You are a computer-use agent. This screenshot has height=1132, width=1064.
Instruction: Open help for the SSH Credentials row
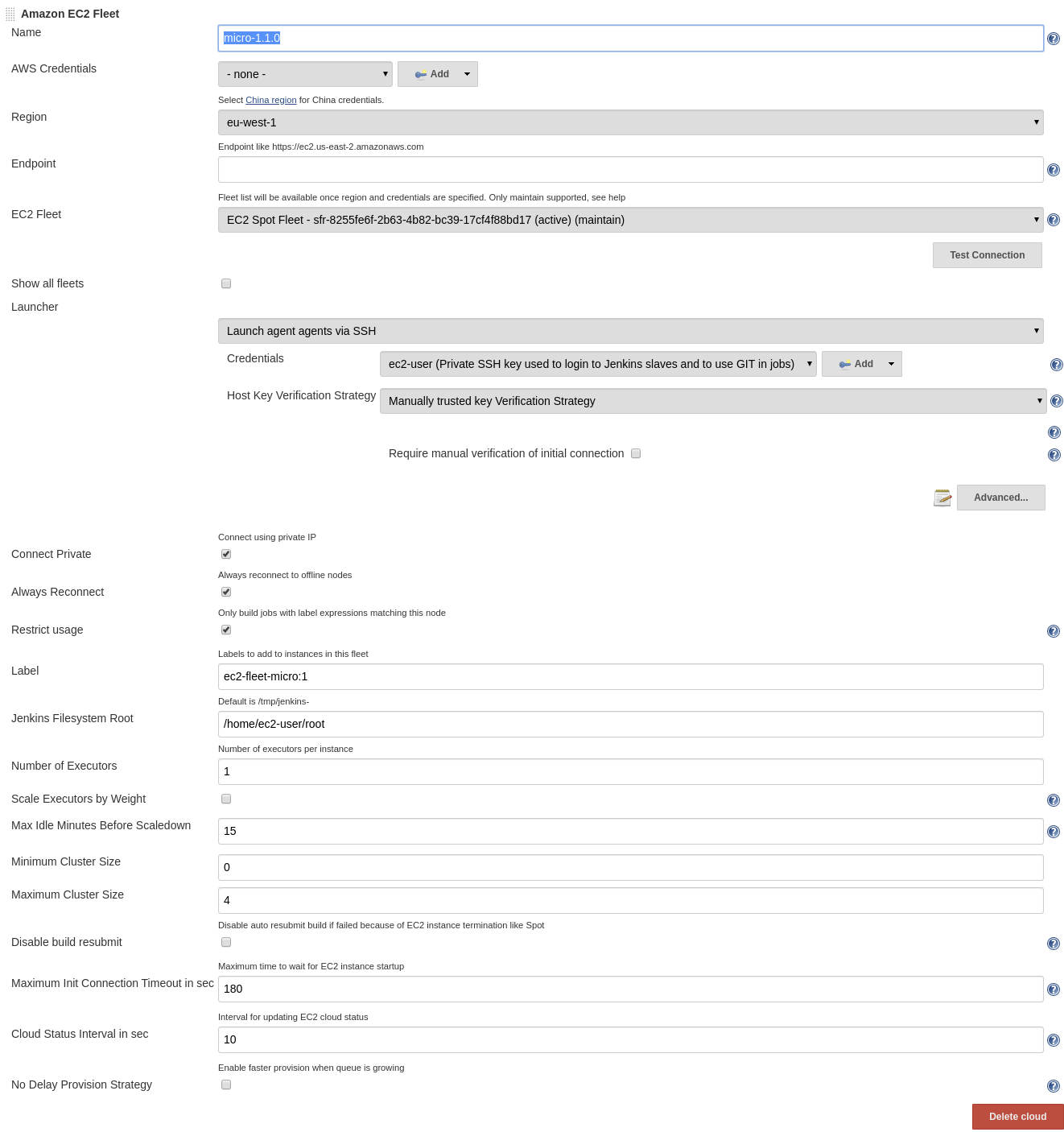1057,365
